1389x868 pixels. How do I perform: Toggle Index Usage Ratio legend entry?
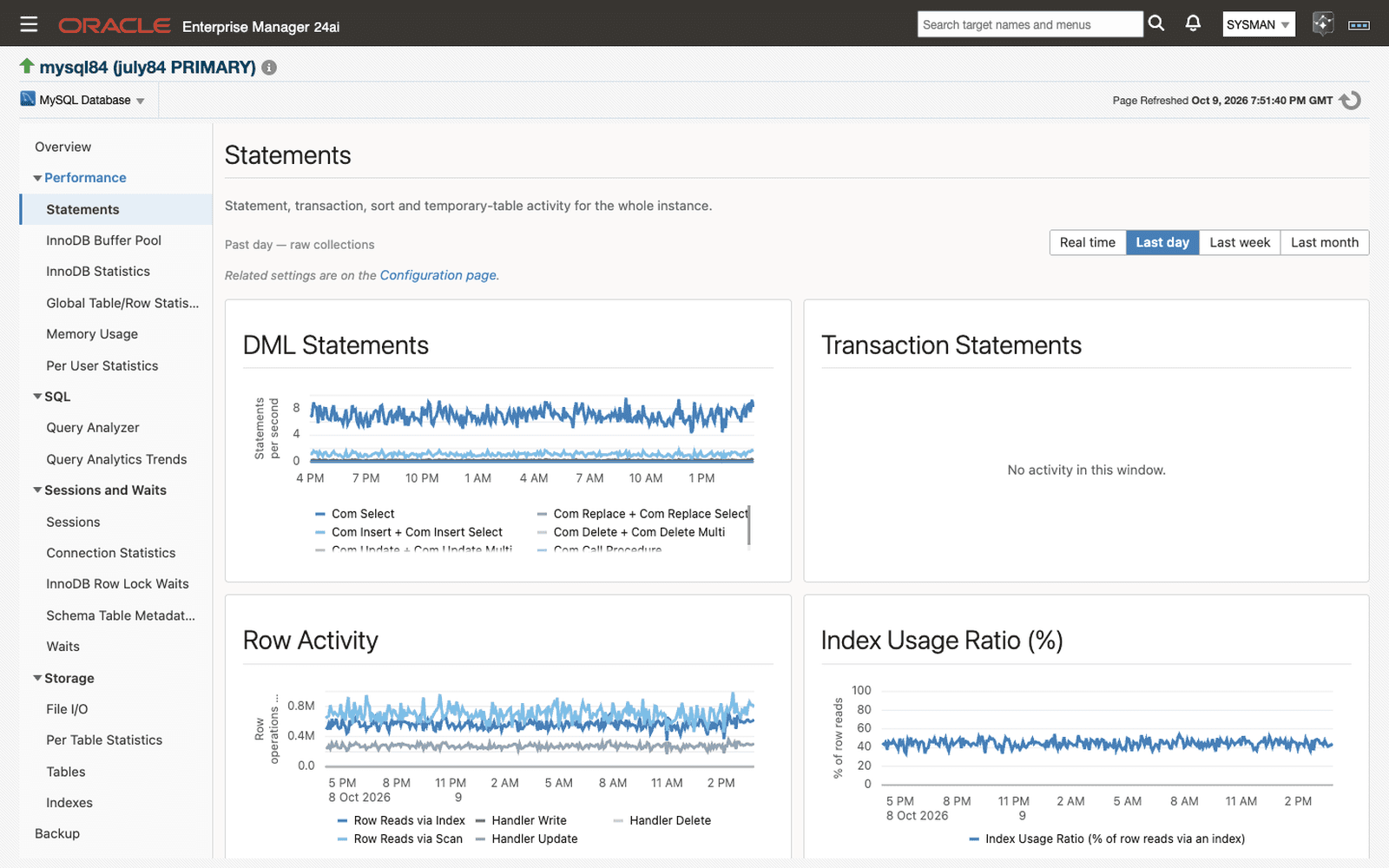coord(1107,838)
